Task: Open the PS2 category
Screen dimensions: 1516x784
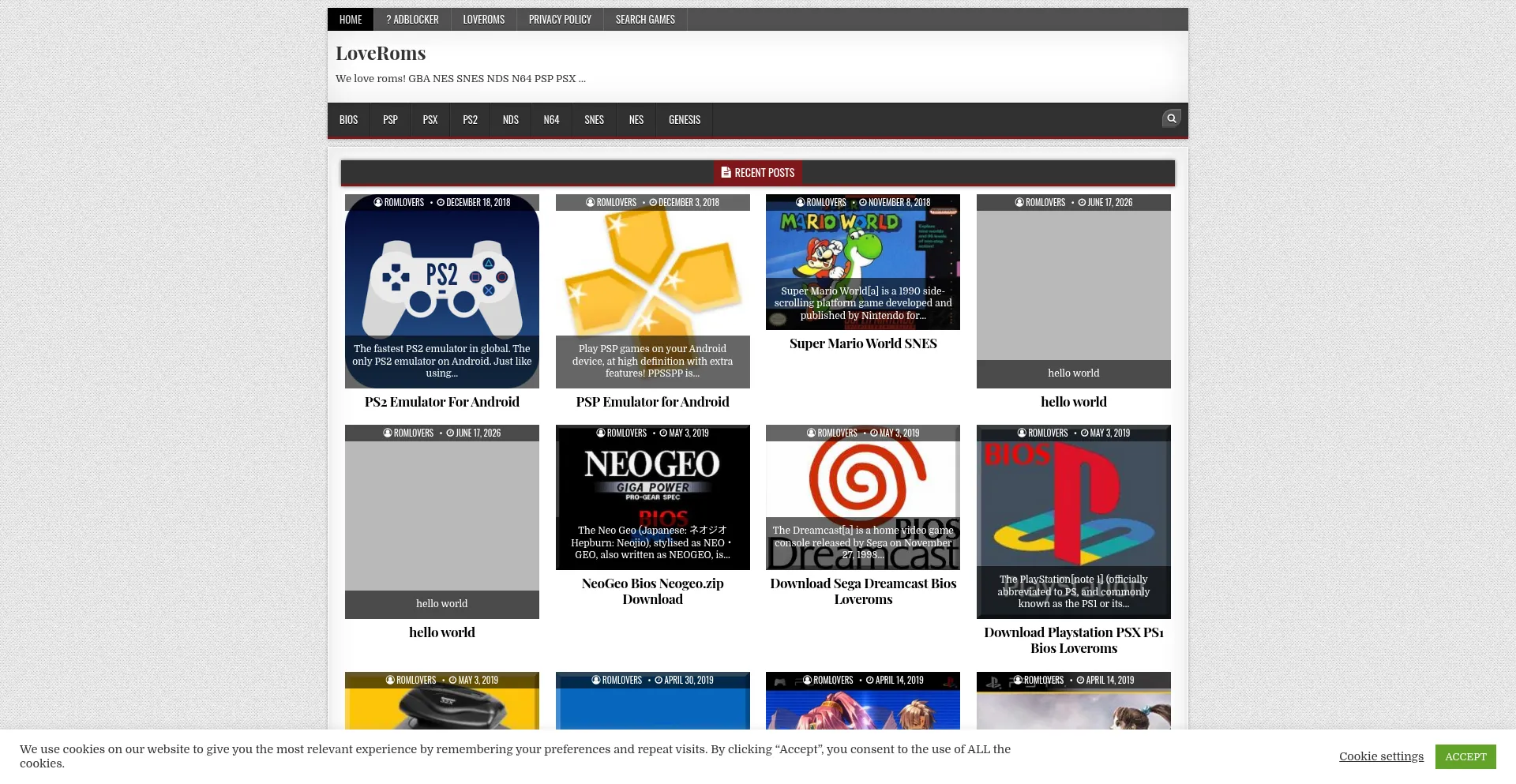Action: 470,120
